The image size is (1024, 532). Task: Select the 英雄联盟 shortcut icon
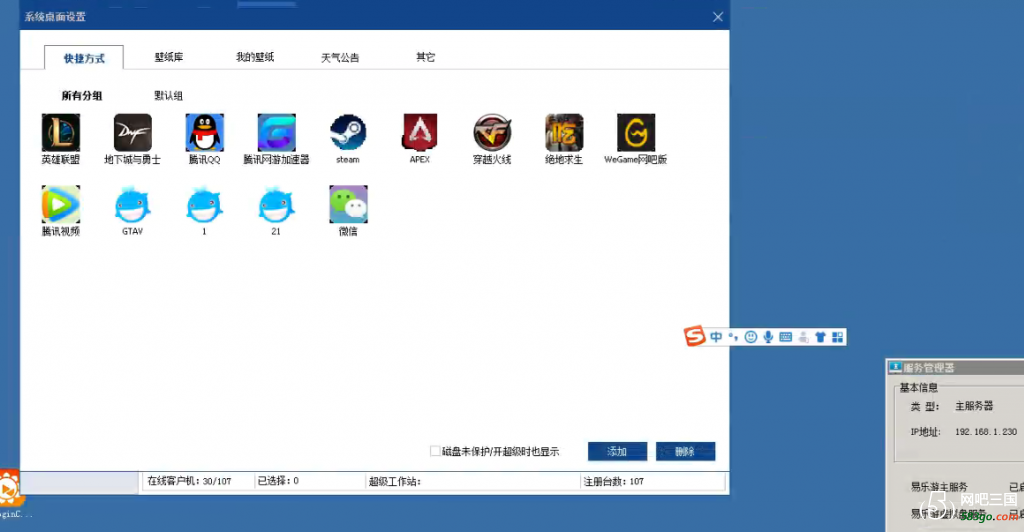pos(61,133)
